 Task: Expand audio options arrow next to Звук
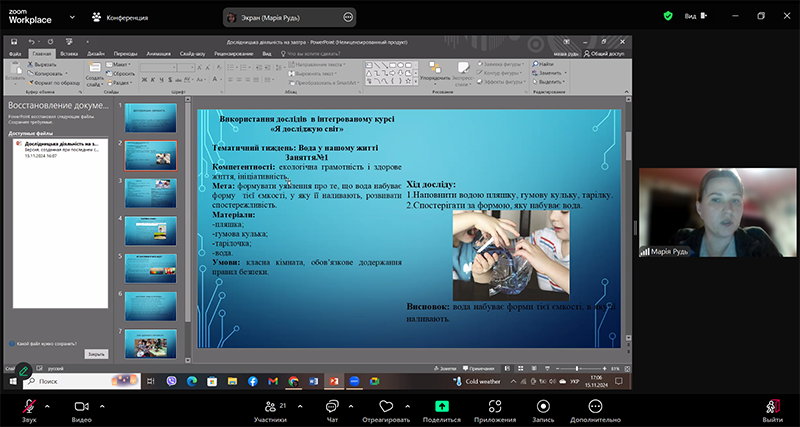(47, 407)
